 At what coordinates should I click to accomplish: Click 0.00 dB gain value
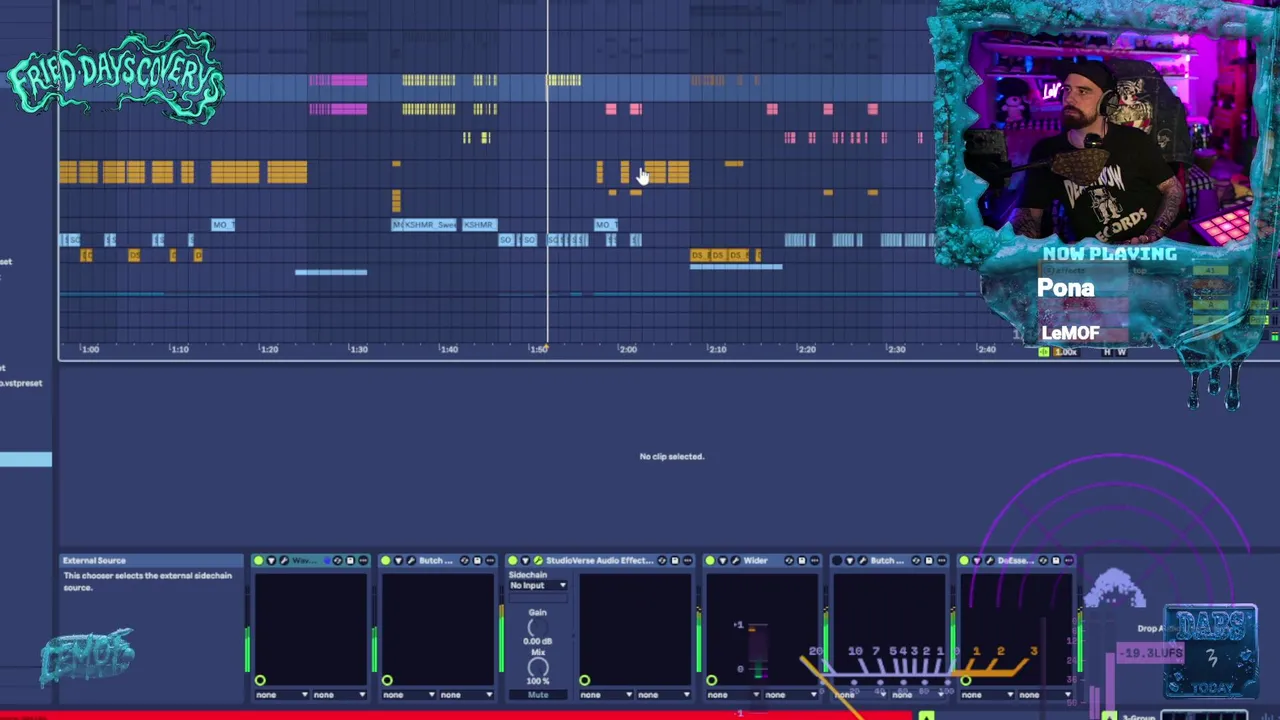[x=538, y=642]
